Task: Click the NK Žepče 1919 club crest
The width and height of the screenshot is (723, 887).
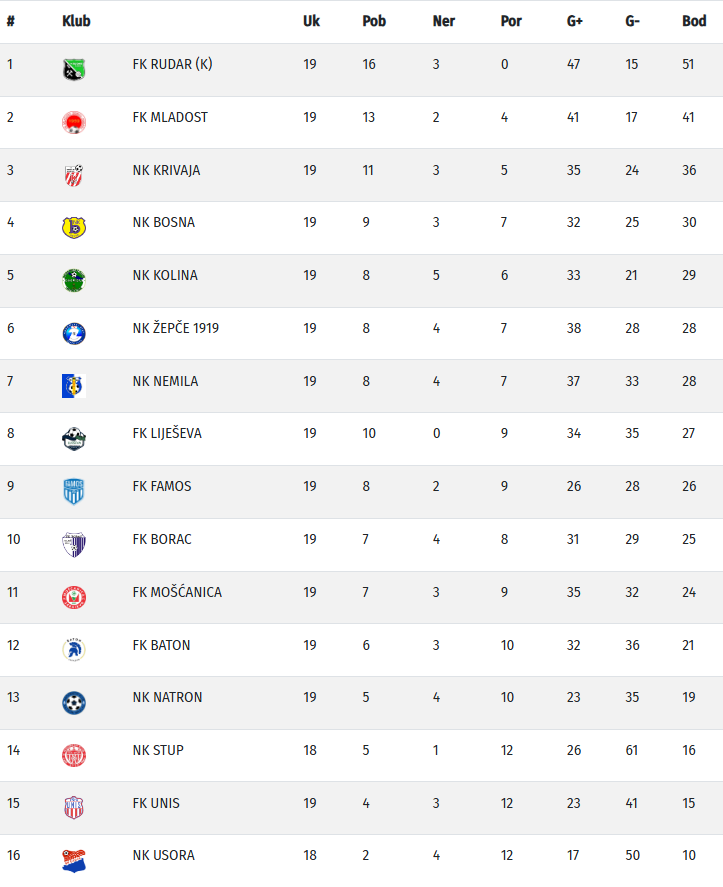Action: (74, 334)
